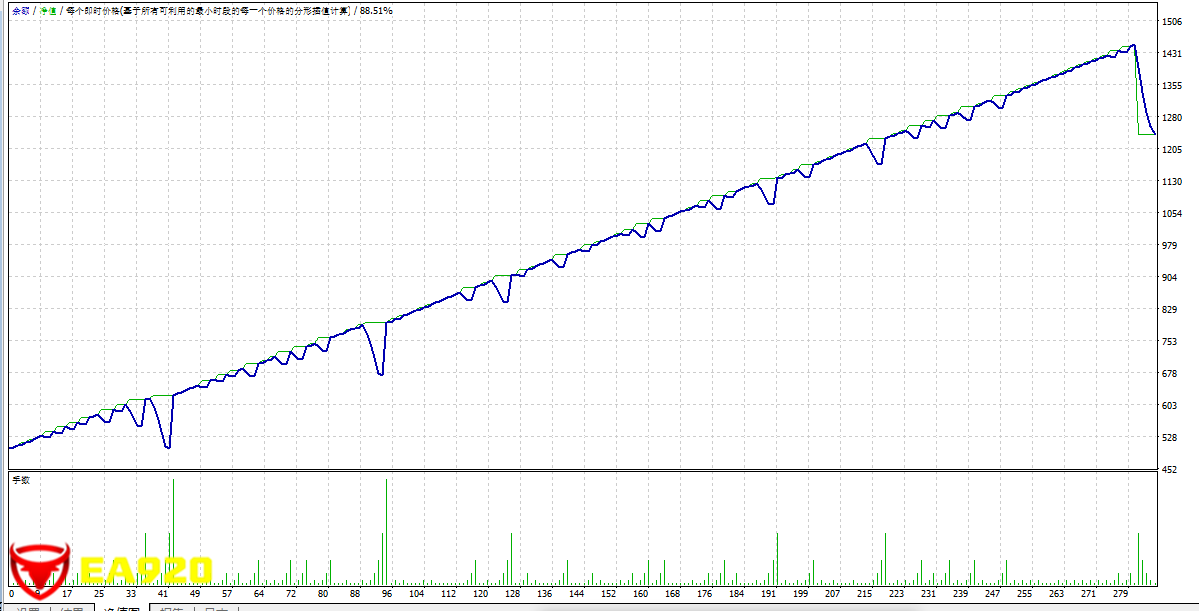Viewport: 1199px width, 611px height.
Task: Click the 88.51% modelling quality text
Action: tap(376, 10)
